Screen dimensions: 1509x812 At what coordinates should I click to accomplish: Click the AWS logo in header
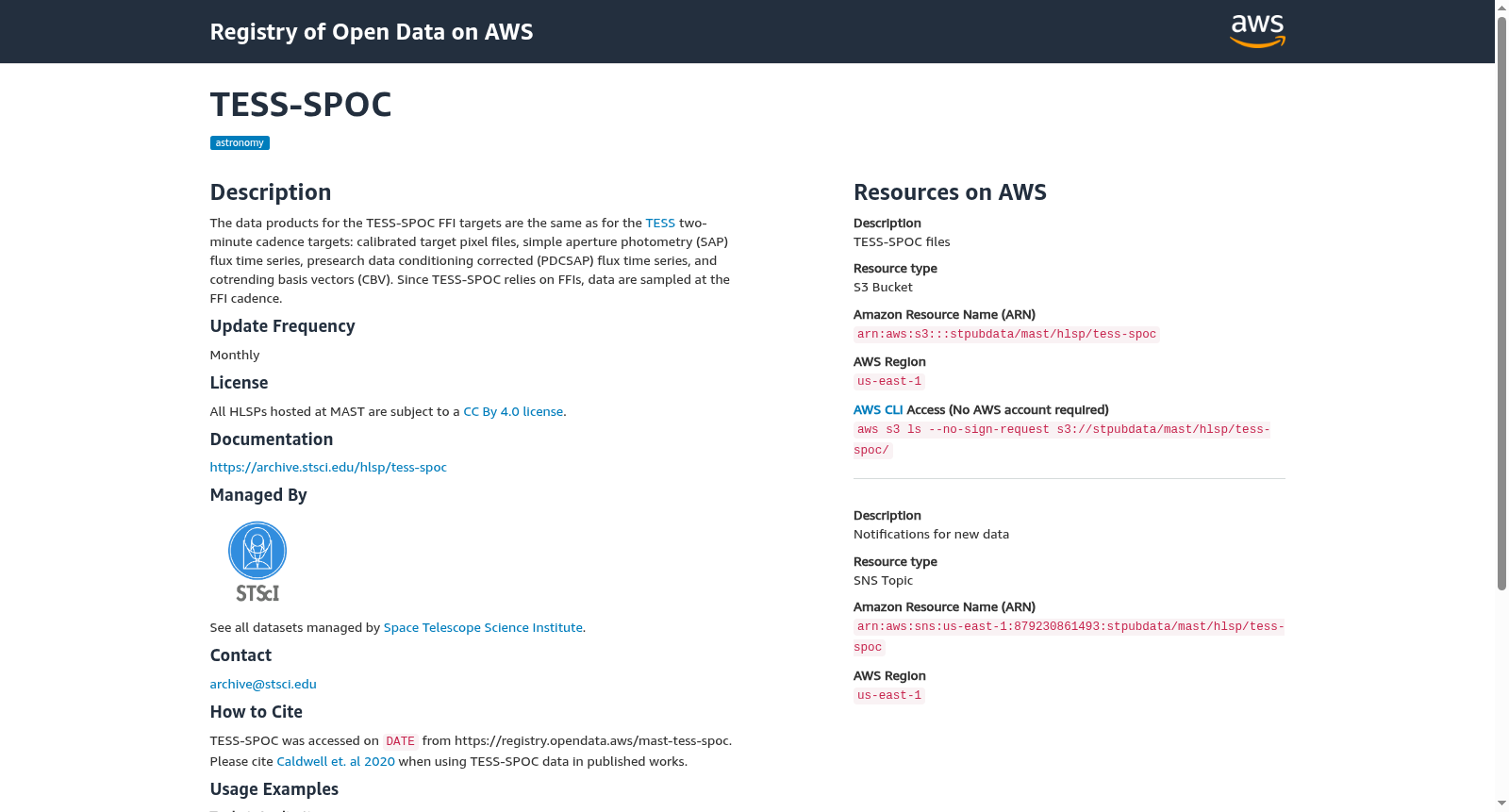pos(1257,31)
